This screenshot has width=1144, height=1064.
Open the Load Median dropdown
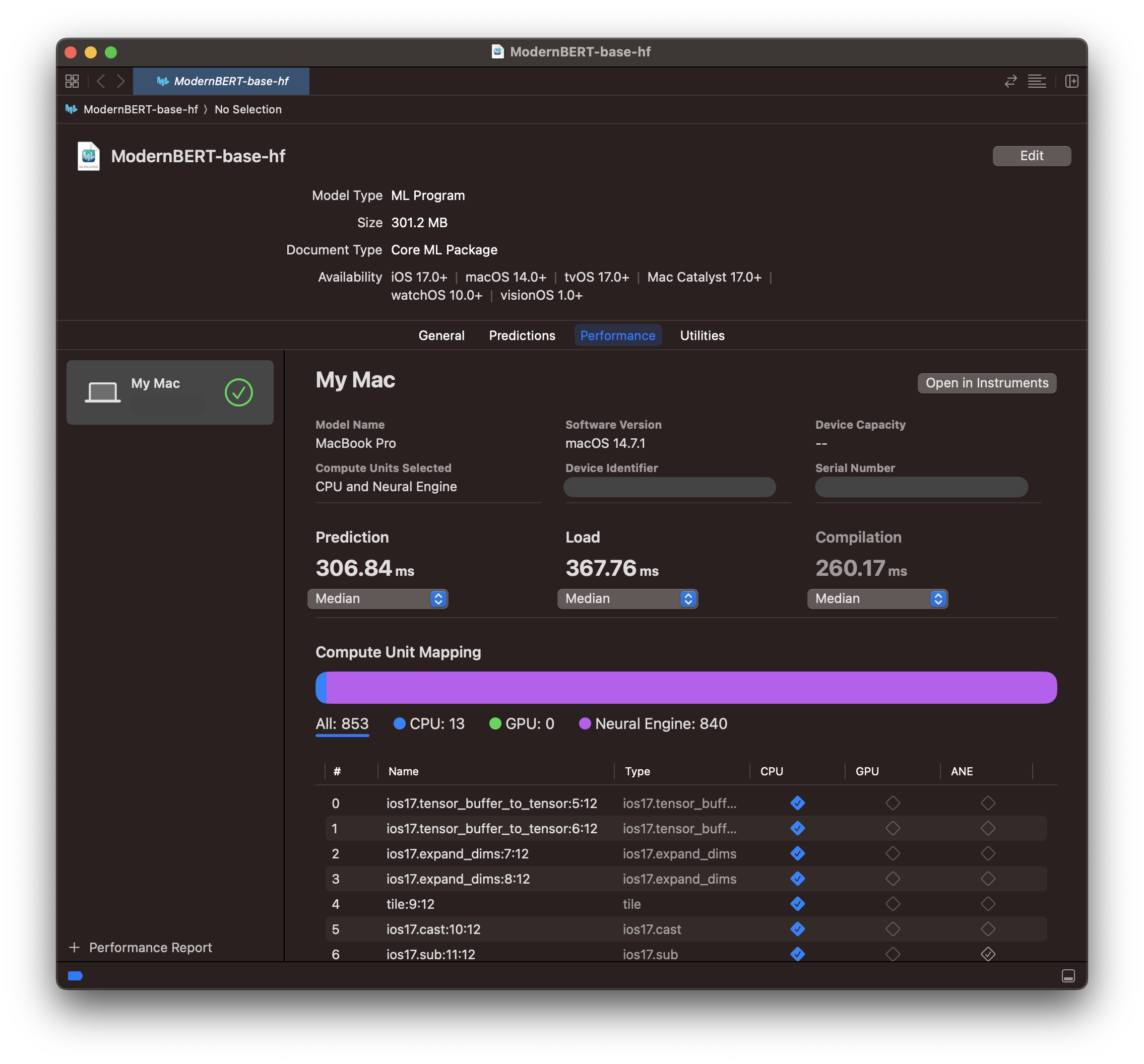pyautogui.click(x=627, y=598)
